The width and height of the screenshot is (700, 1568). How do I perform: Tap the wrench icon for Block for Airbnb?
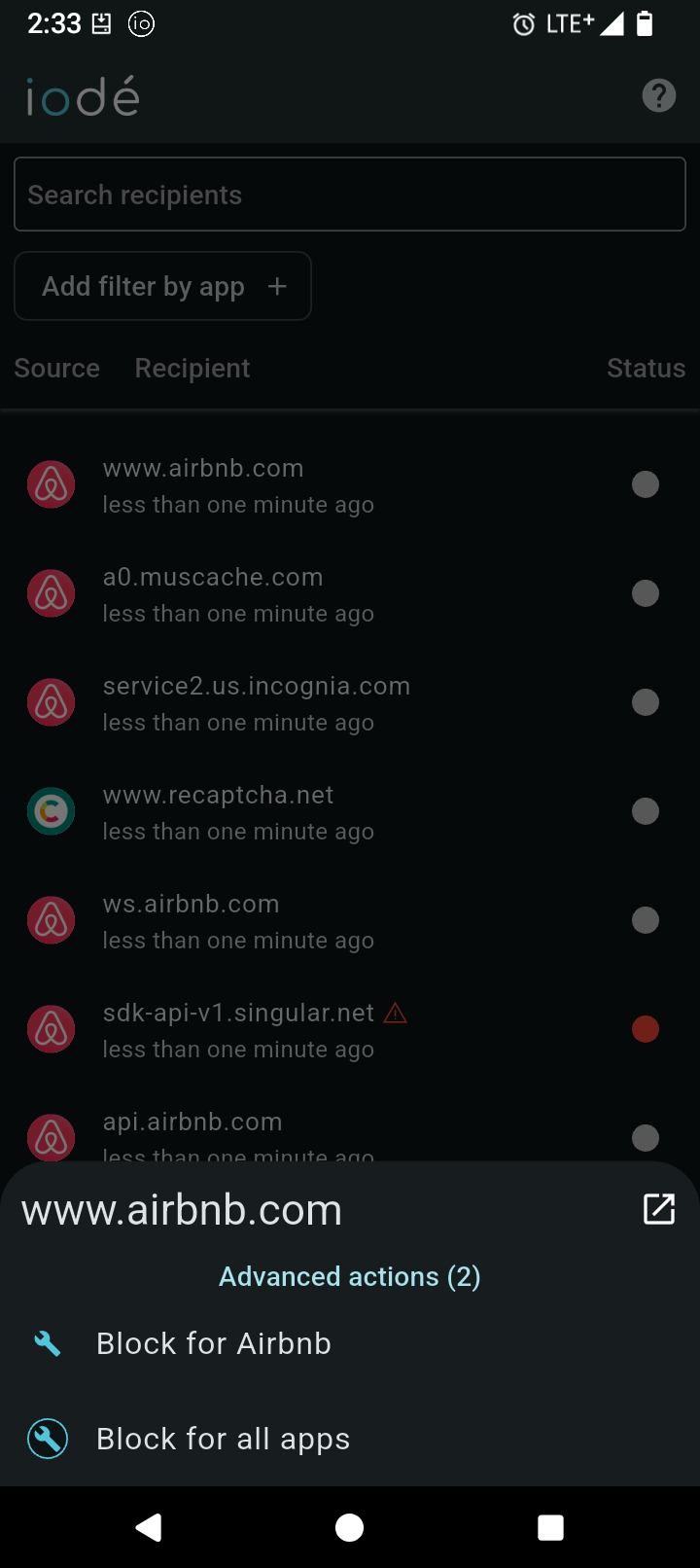48,1343
